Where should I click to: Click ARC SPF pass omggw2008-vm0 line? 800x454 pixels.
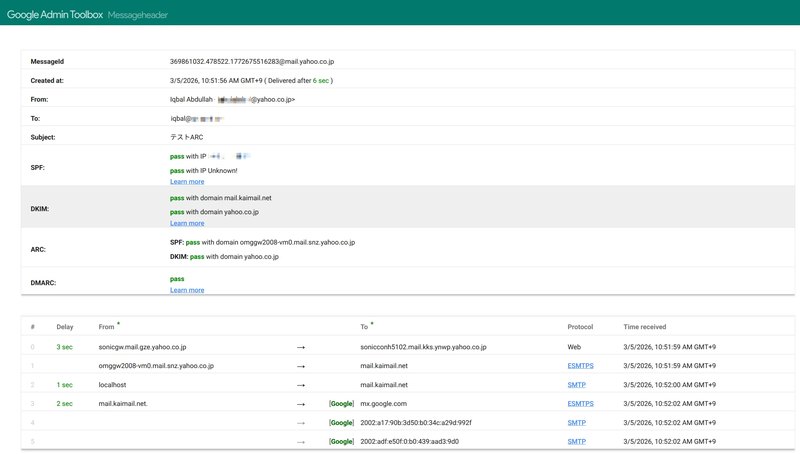point(262,242)
